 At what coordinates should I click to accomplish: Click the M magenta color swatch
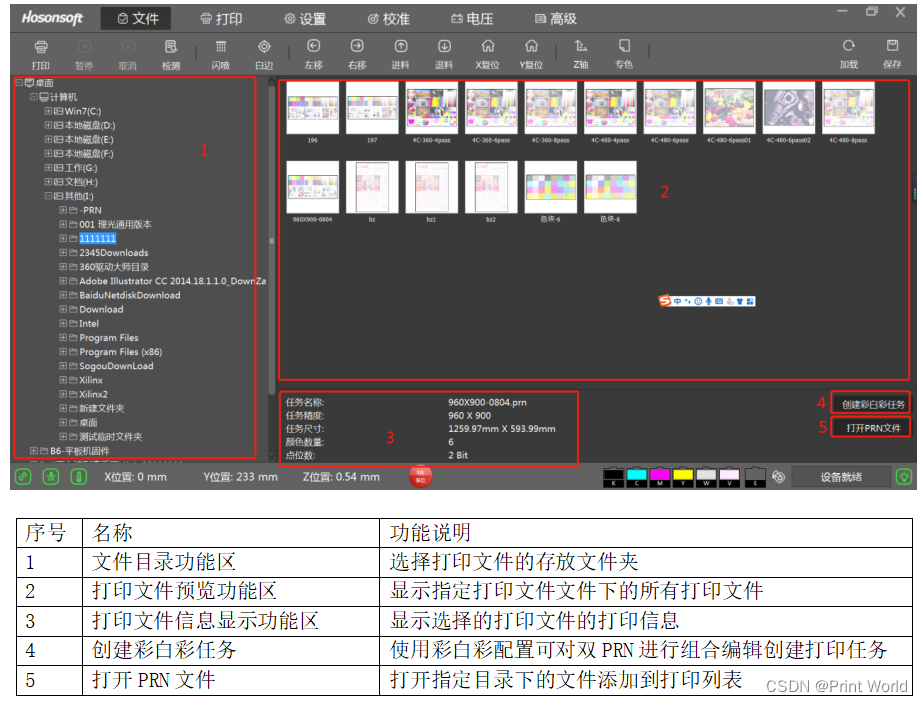pyautogui.click(x=661, y=475)
